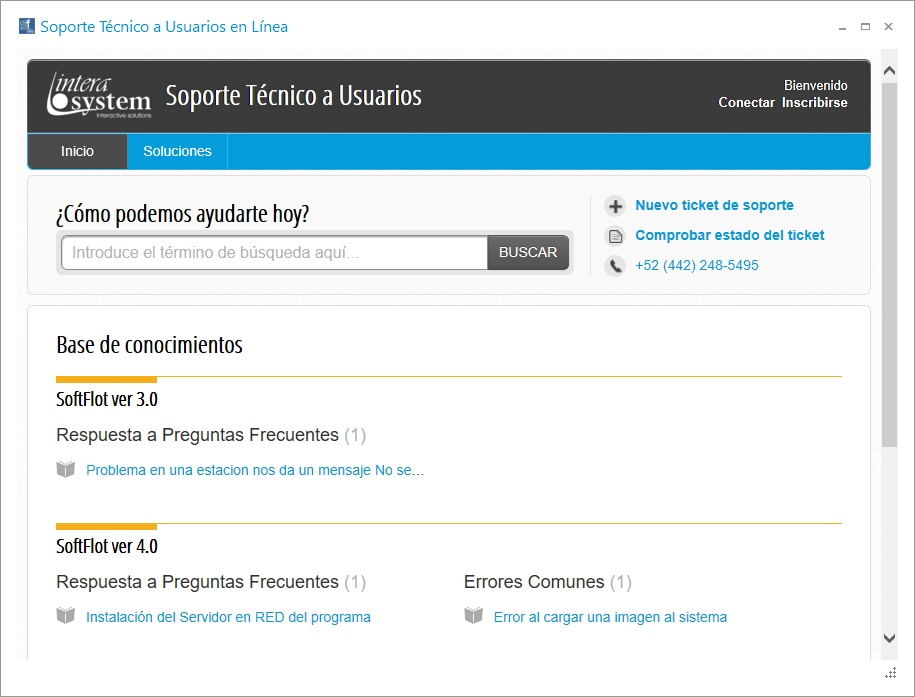Click book icon beside Instalación del Servidor
This screenshot has width=915, height=697.
pos(66,617)
